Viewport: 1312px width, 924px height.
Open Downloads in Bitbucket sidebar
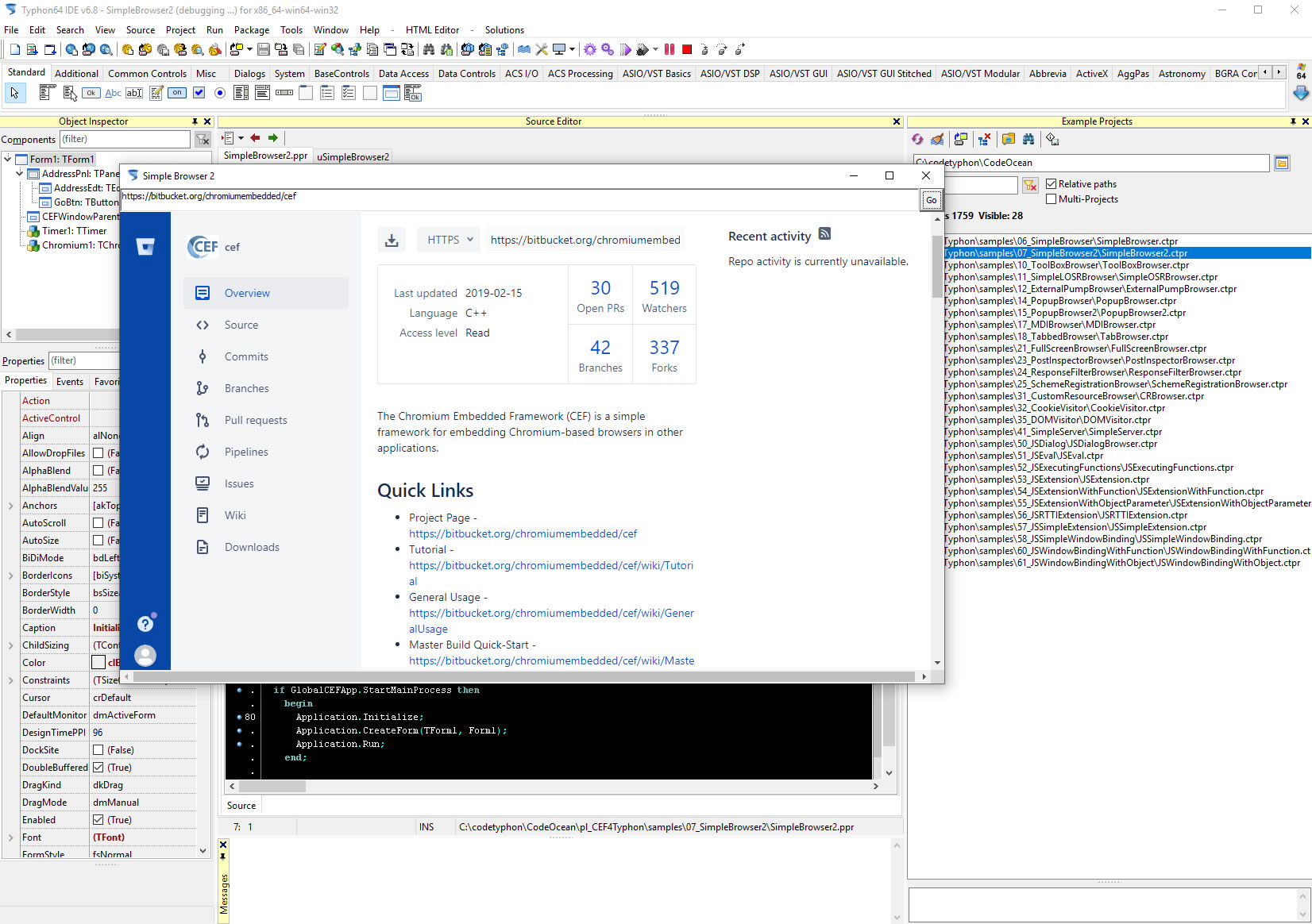point(252,547)
